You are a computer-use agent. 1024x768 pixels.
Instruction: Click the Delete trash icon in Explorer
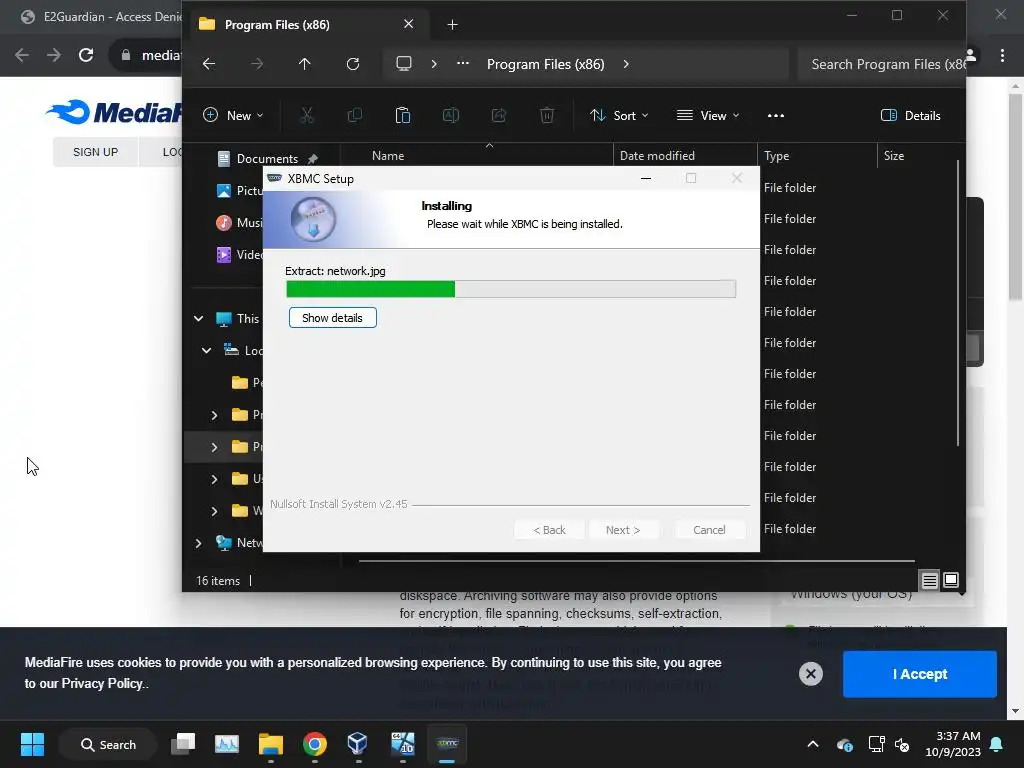click(x=547, y=116)
